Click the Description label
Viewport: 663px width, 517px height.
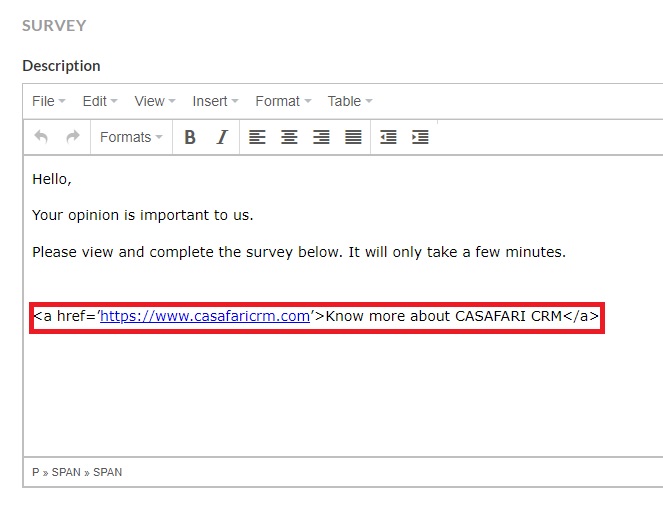[61, 66]
